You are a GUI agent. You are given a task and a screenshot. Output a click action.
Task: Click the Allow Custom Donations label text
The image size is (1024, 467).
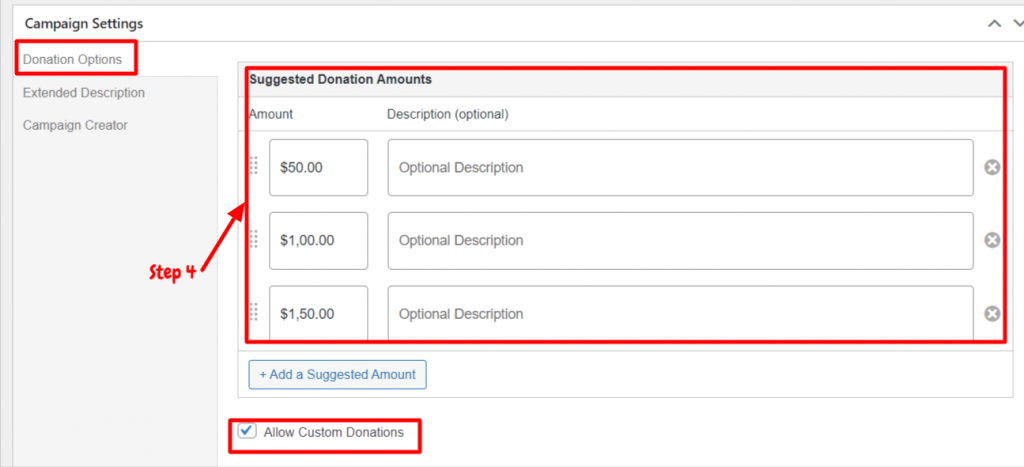[x=334, y=432]
